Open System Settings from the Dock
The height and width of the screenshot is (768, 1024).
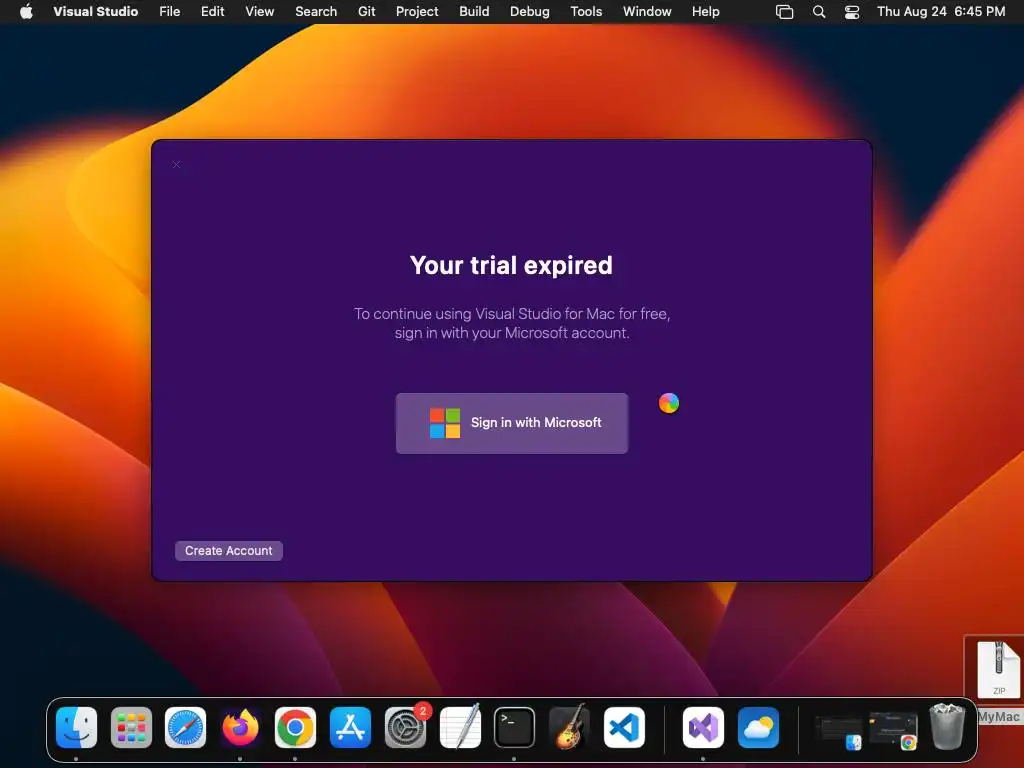(405, 727)
